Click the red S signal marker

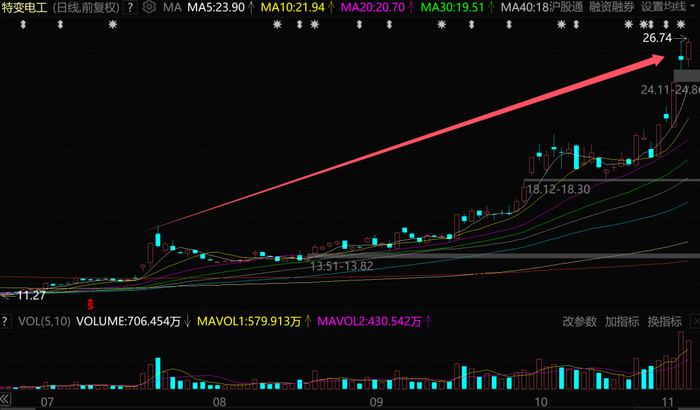click(x=90, y=305)
